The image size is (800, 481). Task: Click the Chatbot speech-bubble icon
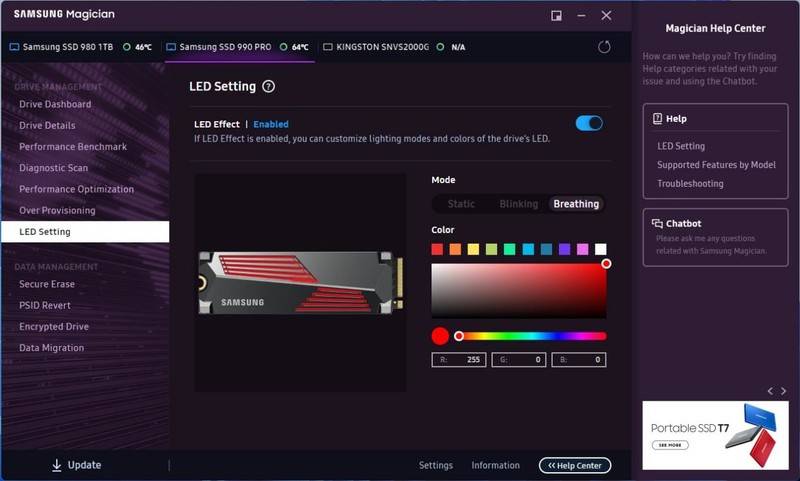point(657,223)
